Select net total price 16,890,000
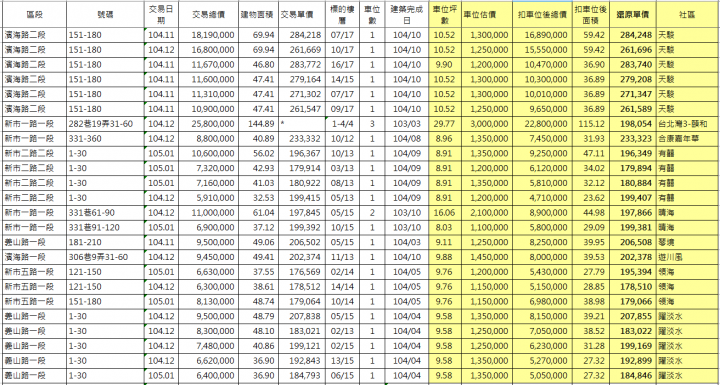Image resolution: width=720 pixels, height=385 pixels. pyautogui.click(x=542, y=35)
